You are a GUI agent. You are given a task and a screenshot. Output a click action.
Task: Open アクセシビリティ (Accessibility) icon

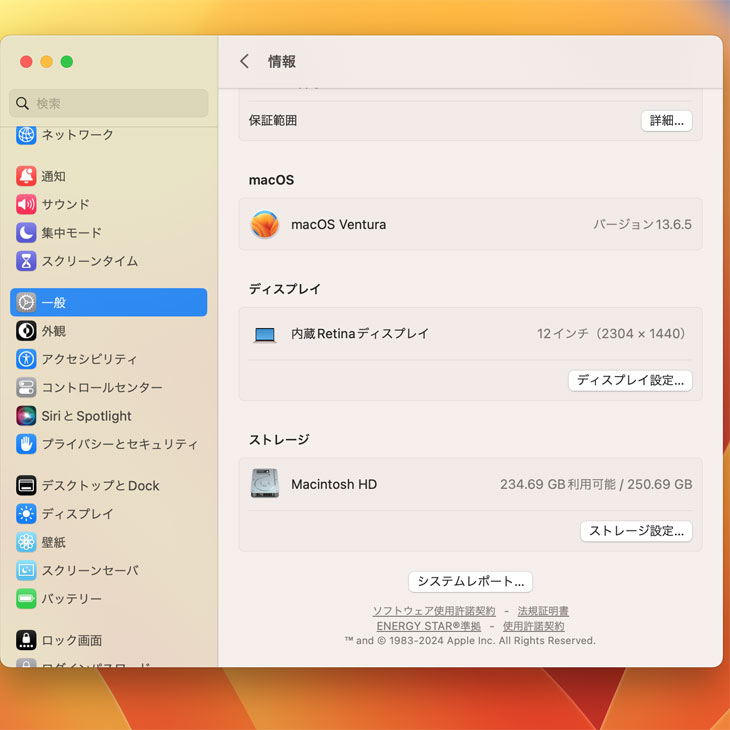point(26,359)
